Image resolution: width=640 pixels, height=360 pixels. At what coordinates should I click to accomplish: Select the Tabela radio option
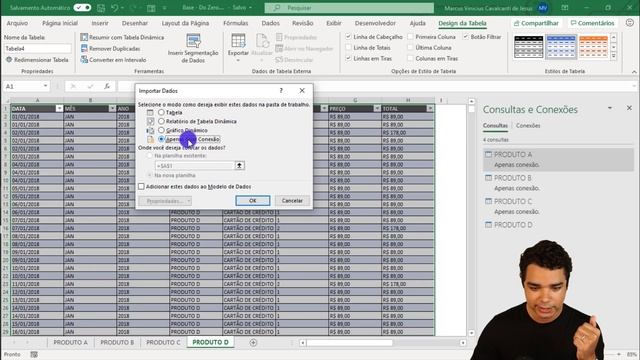click(x=161, y=112)
